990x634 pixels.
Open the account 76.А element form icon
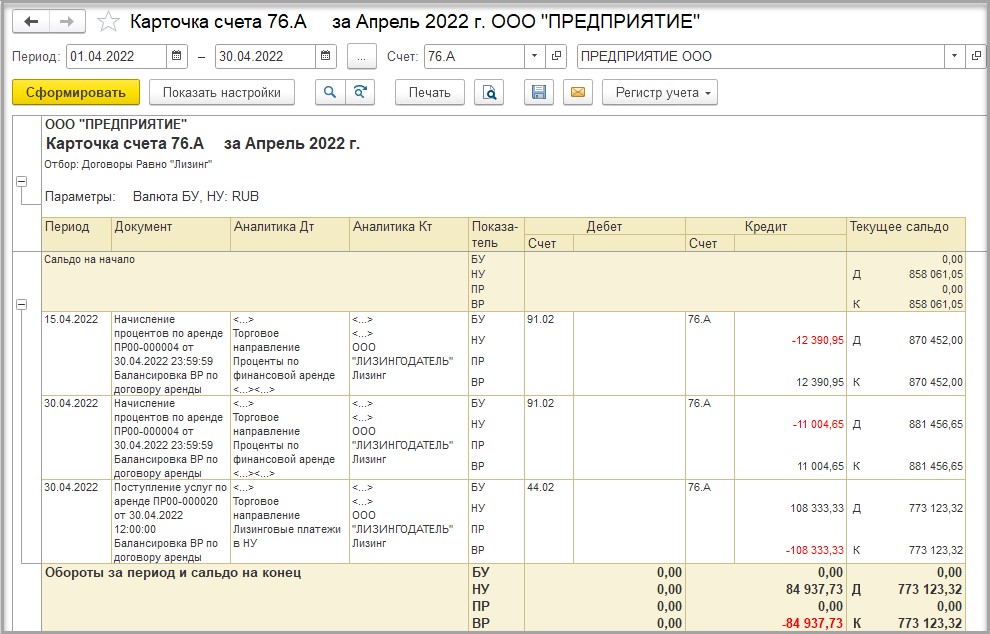click(x=556, y=56)
